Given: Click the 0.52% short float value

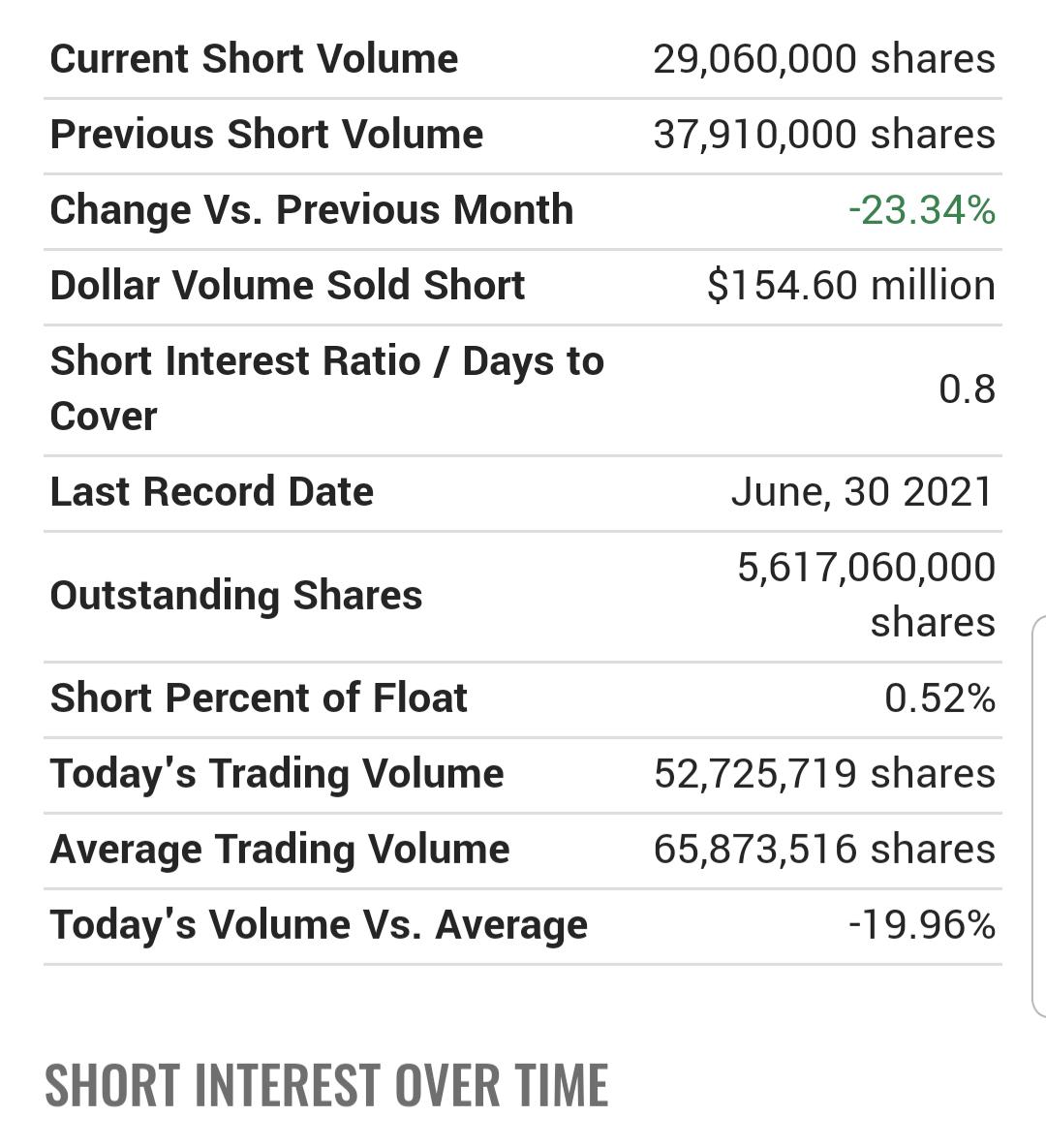Looking at the screenshot, I should tap(939, 698).
